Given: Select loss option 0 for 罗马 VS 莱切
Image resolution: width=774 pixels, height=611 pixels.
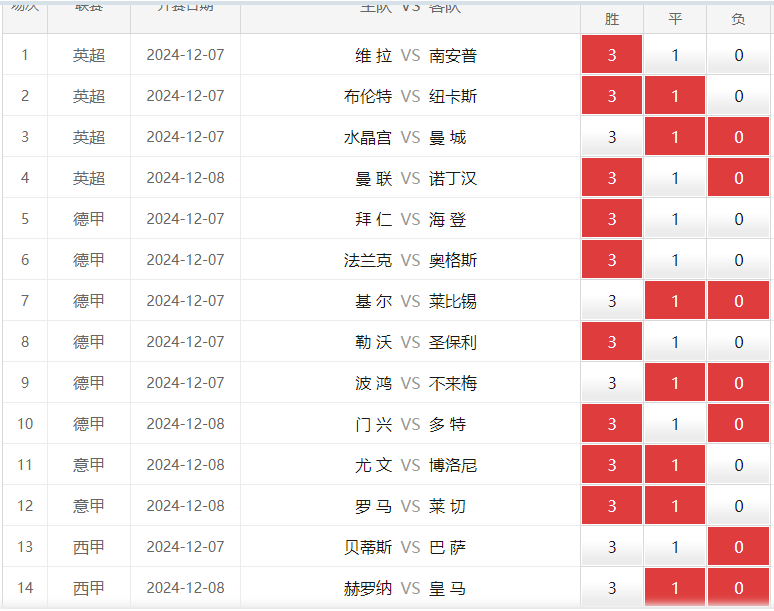Looking at the screenshot, I should tap(738, 505).
